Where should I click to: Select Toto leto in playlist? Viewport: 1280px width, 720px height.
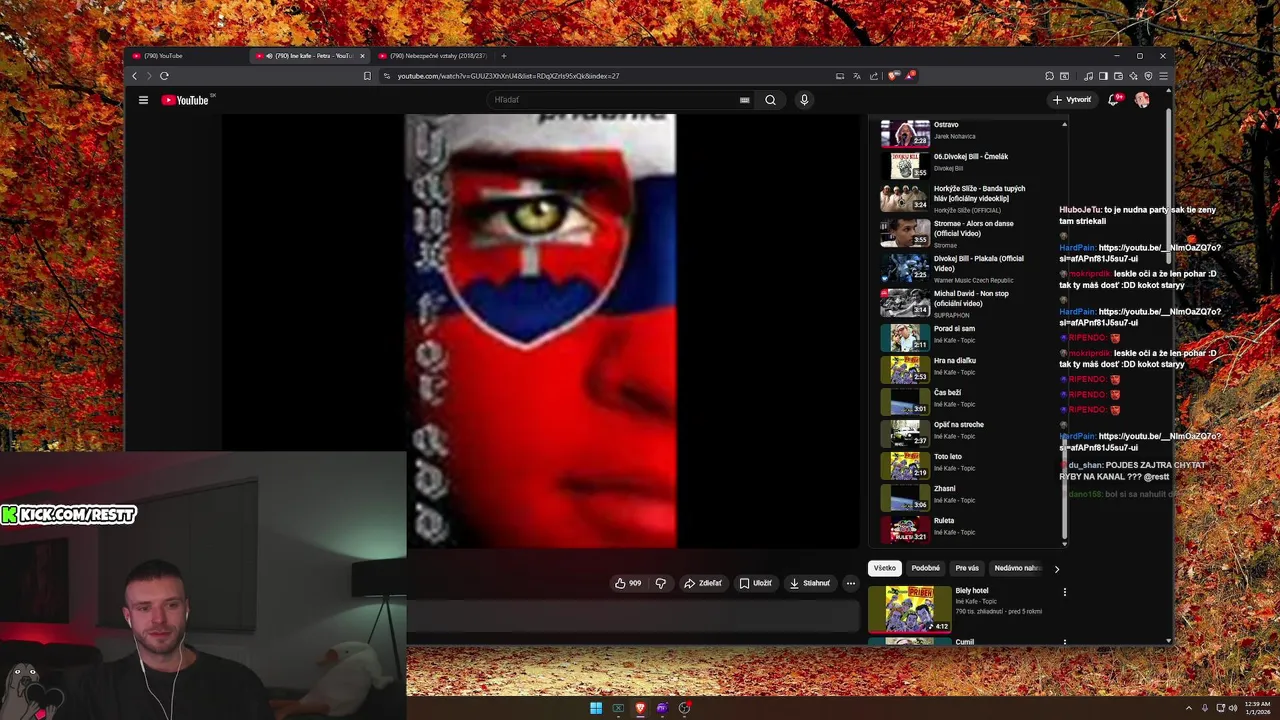(x=968, y=465)
